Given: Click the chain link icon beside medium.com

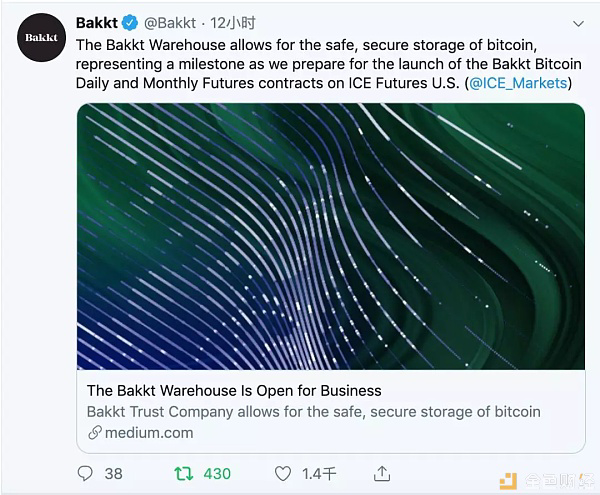Looking at the screenshot, I should tap(94, 433).
